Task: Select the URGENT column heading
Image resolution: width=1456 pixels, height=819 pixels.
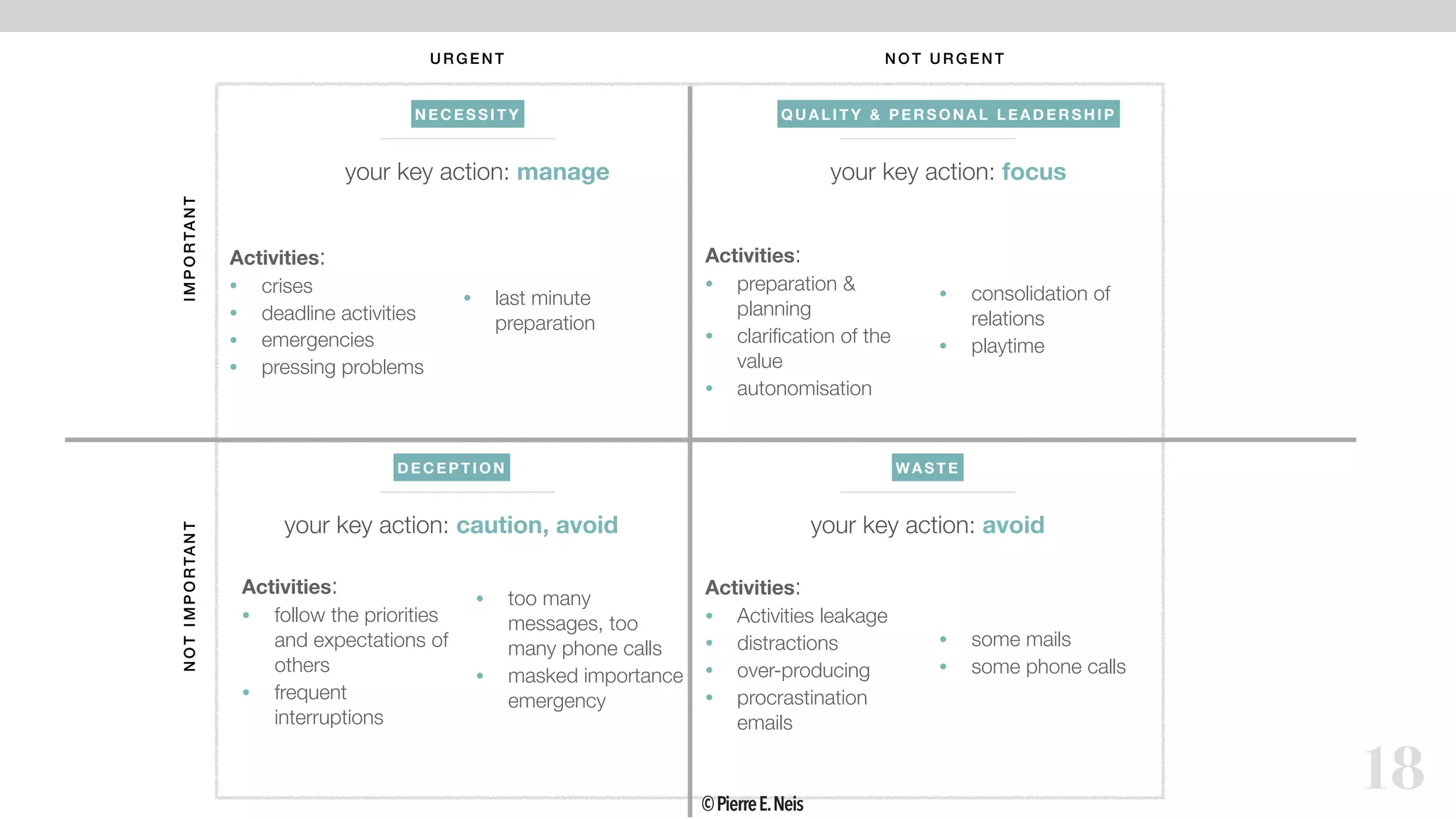Action: click(467, 58)
